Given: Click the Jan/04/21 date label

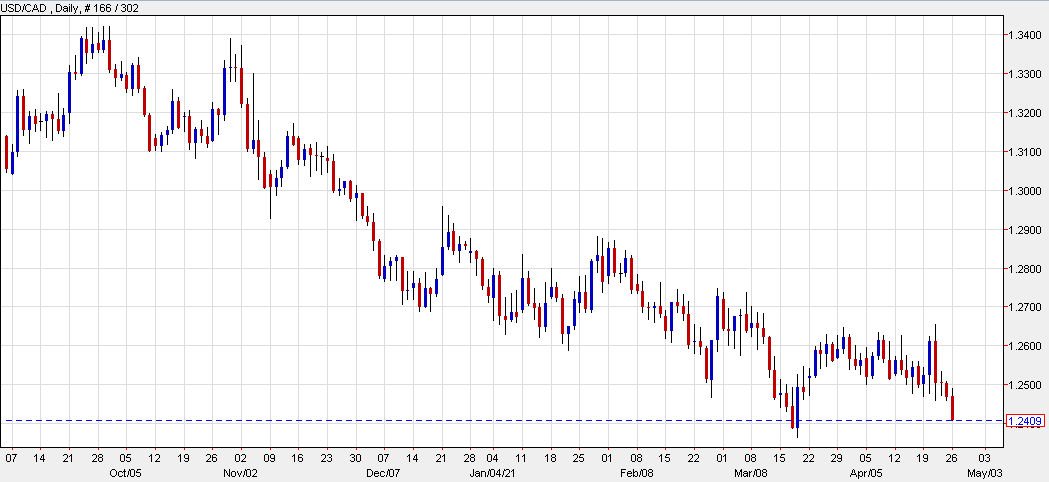Looking at the screenshot, I should click(x=492, y=473).
